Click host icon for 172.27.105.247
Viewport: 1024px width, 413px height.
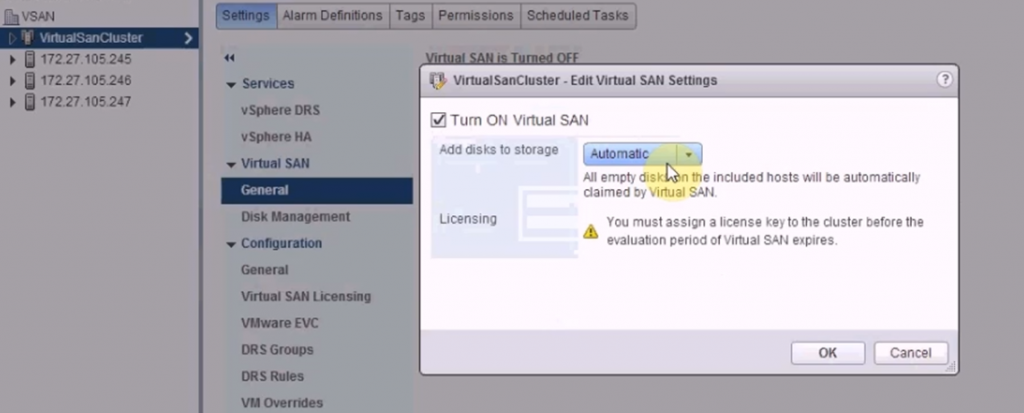pyautogui.click(x=29, y=102)
